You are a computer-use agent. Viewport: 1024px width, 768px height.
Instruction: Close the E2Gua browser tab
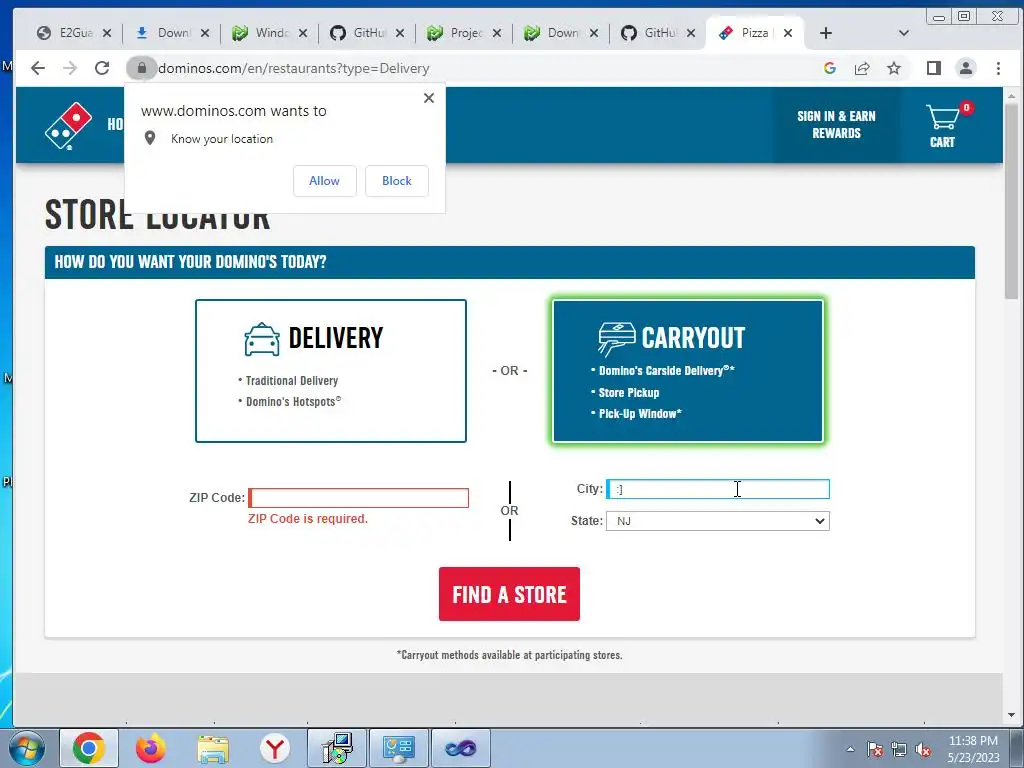coord(107,33)
